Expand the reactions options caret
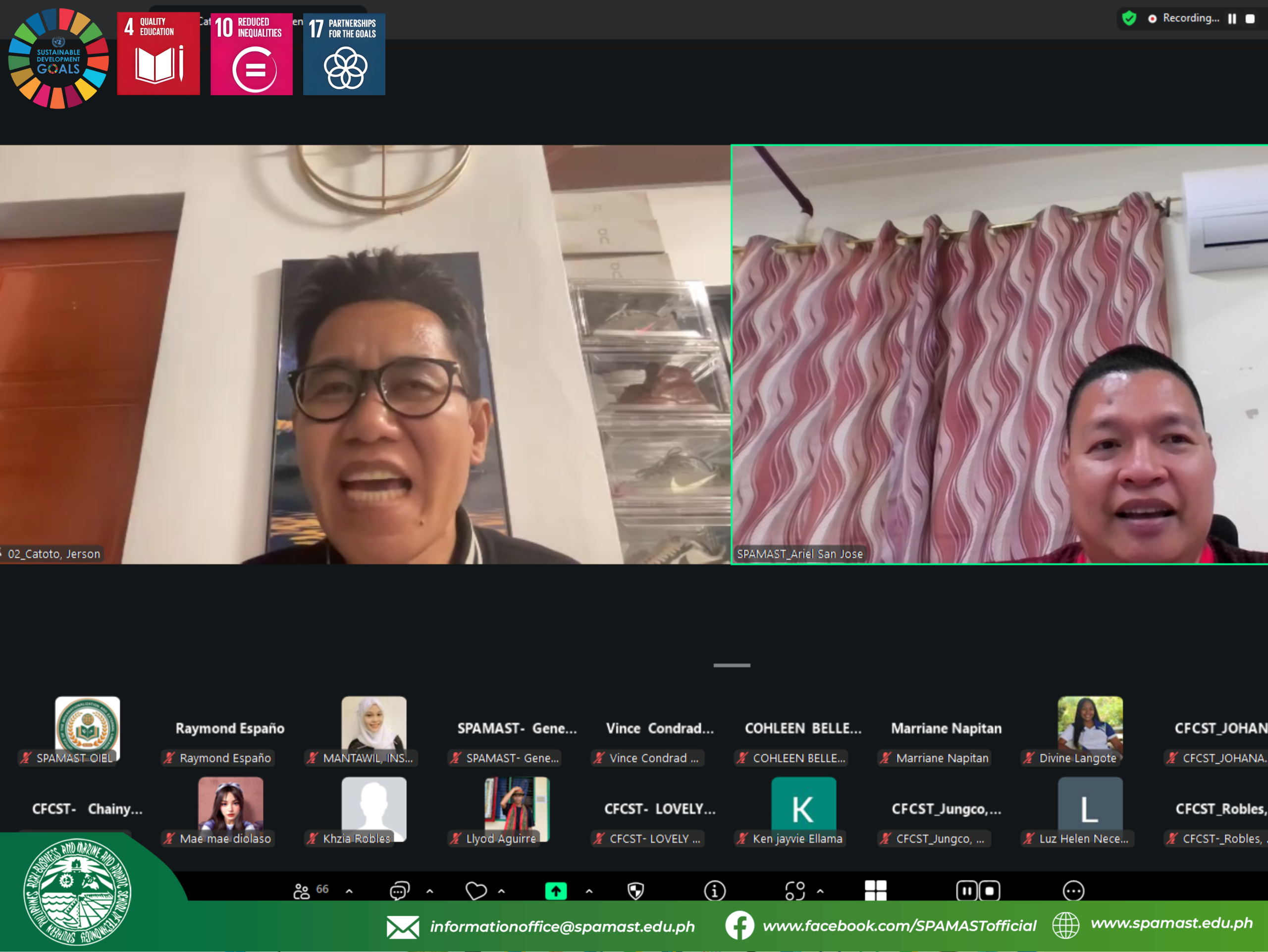Screen dimensions: 1268x952 coord(502,891)
